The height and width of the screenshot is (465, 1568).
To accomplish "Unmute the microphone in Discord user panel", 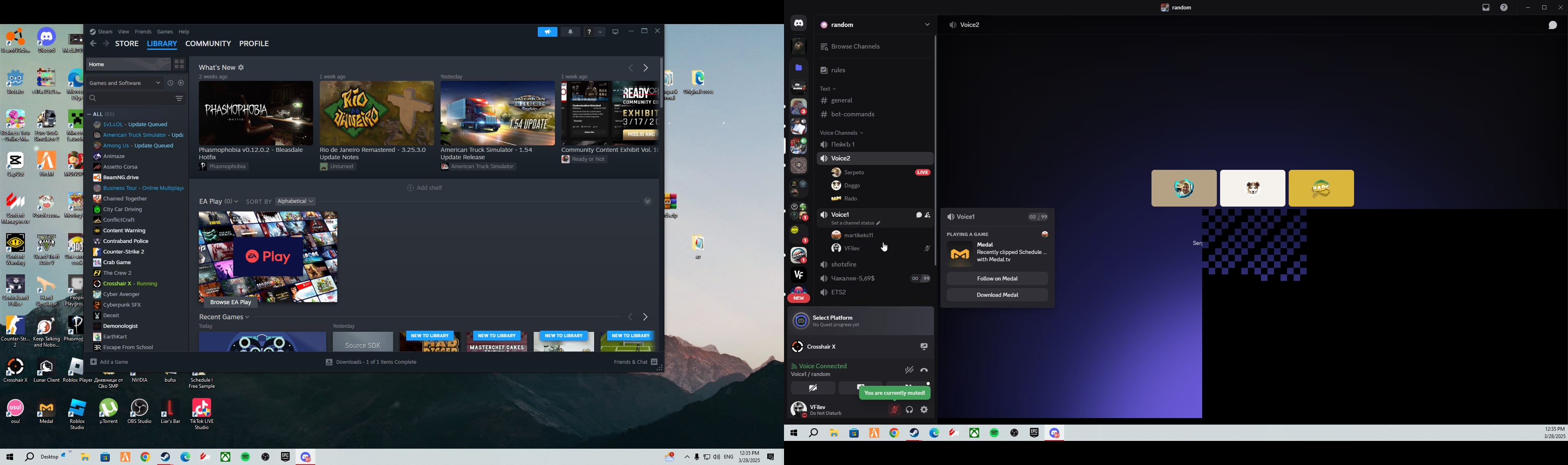I will point(894,409).
